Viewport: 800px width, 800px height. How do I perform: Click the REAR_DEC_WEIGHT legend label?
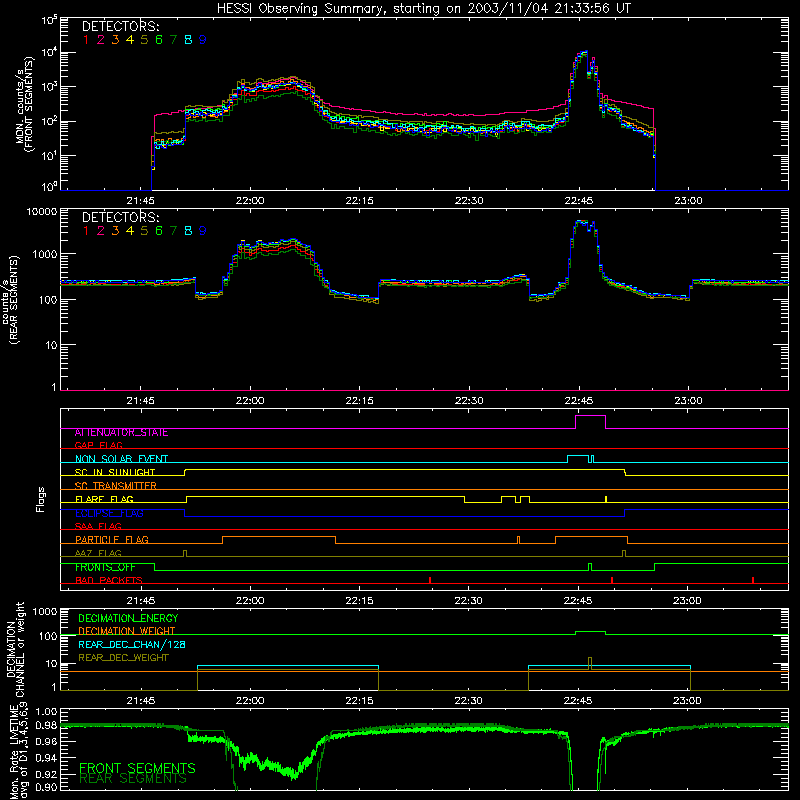pos(123,658)
